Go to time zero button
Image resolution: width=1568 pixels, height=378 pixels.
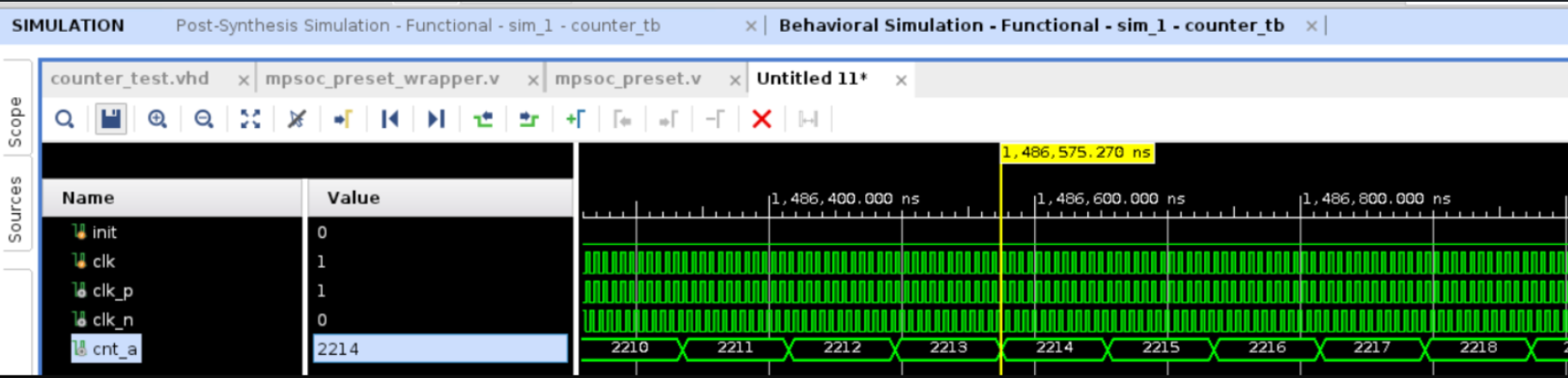390,119
